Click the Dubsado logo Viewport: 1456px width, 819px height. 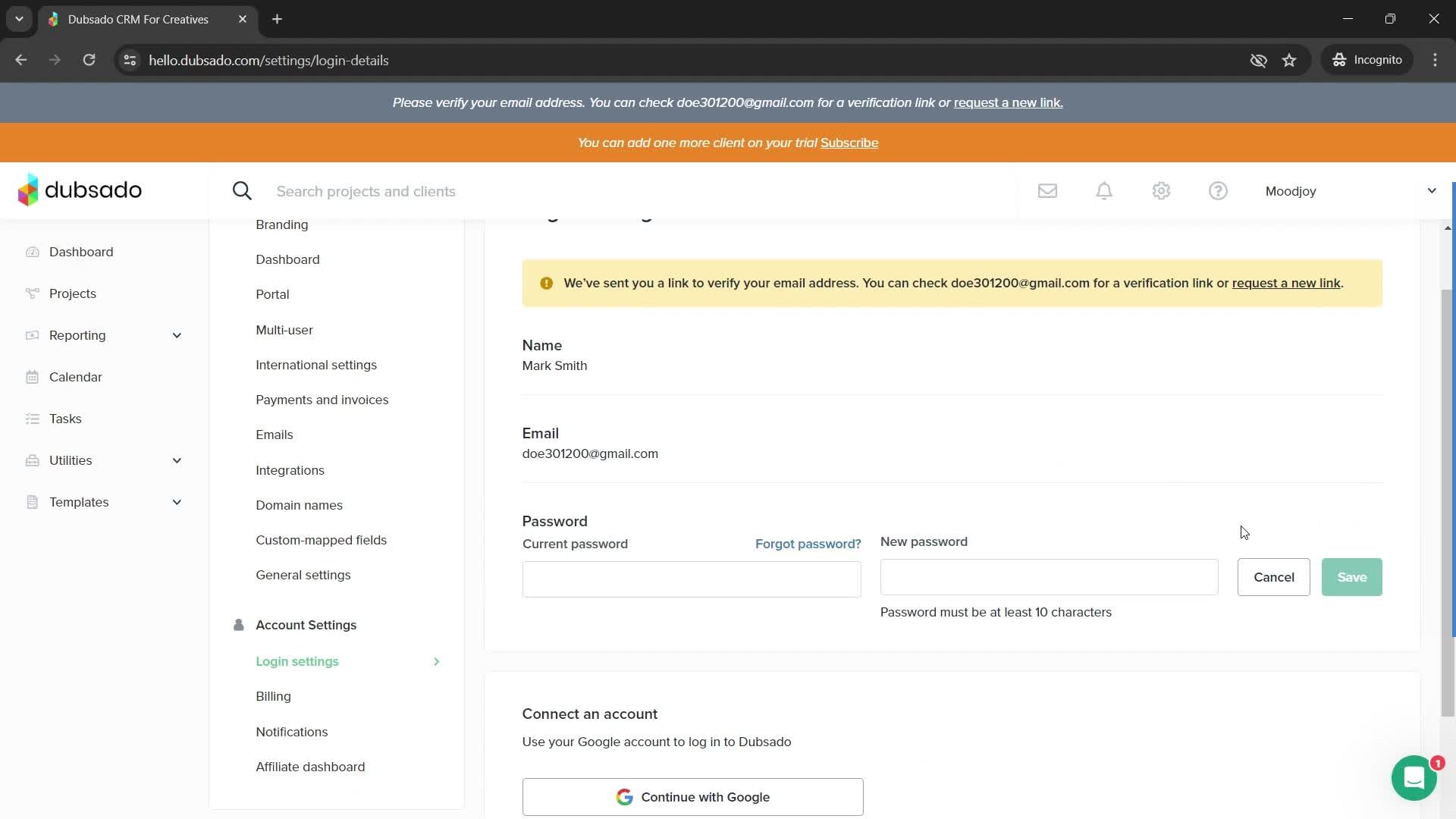[x=80, y=190]
